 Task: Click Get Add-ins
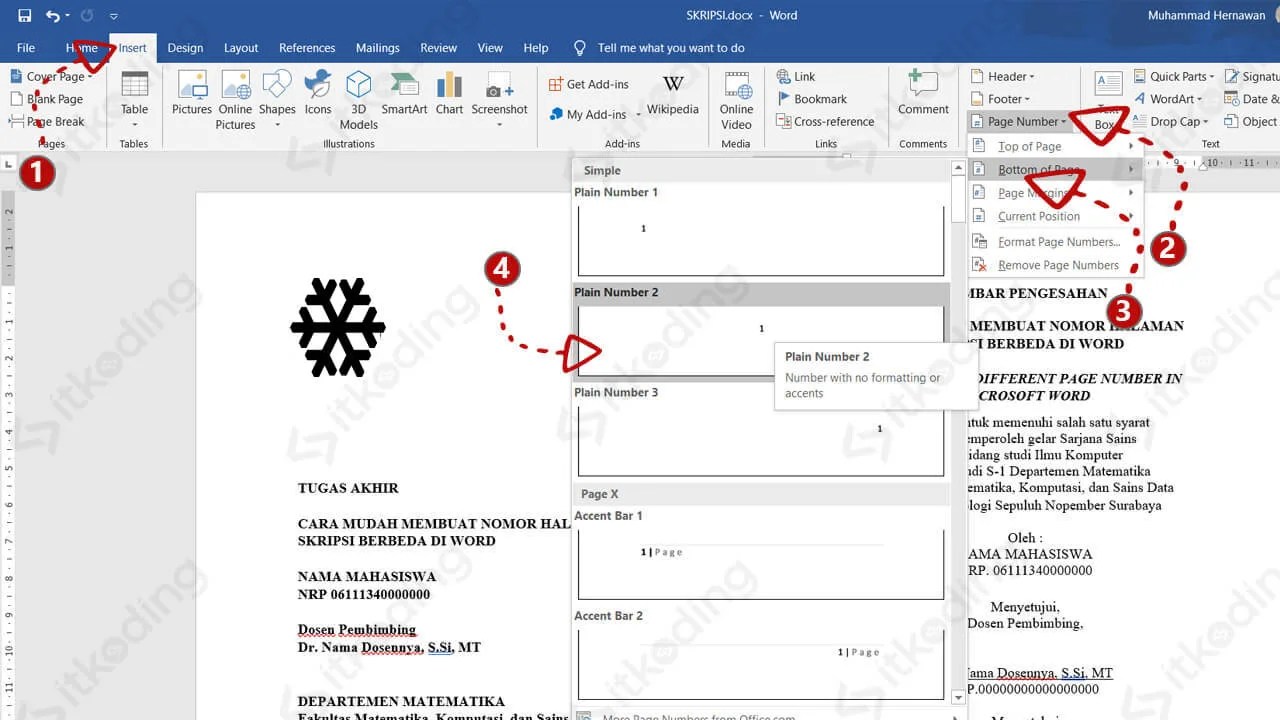tap(589, 85)
